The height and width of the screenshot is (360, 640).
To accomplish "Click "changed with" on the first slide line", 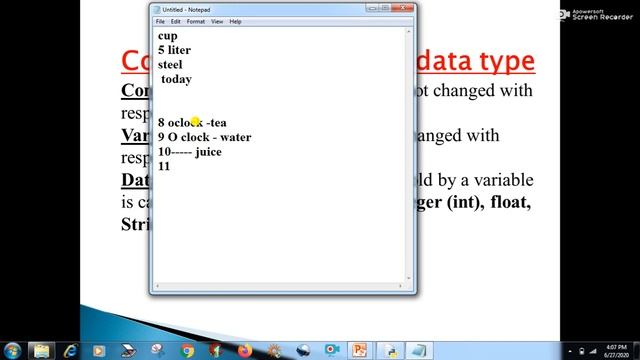I will (x=483, y=91).
